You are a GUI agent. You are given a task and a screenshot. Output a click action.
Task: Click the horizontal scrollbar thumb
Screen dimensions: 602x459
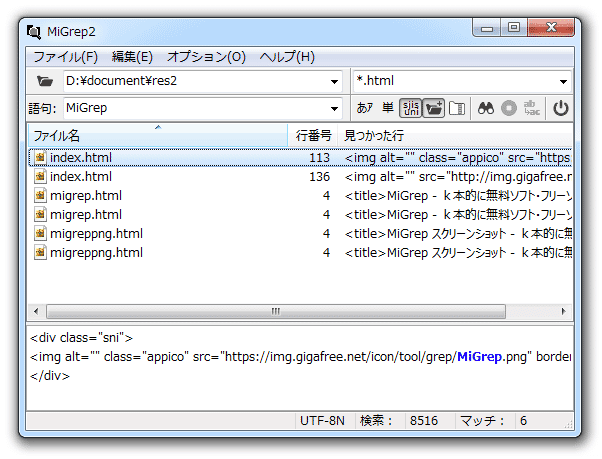tap(276, 311)
